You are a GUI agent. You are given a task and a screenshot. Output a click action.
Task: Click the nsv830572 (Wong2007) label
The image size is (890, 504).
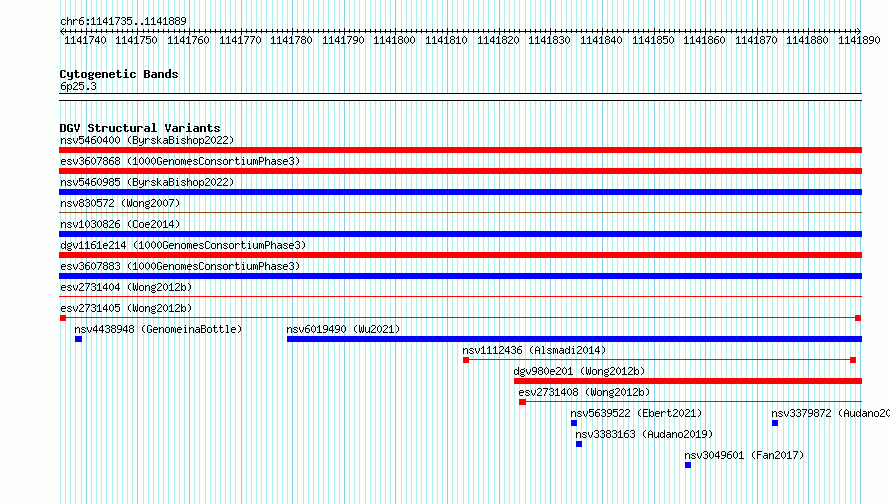tap(120, 203)
